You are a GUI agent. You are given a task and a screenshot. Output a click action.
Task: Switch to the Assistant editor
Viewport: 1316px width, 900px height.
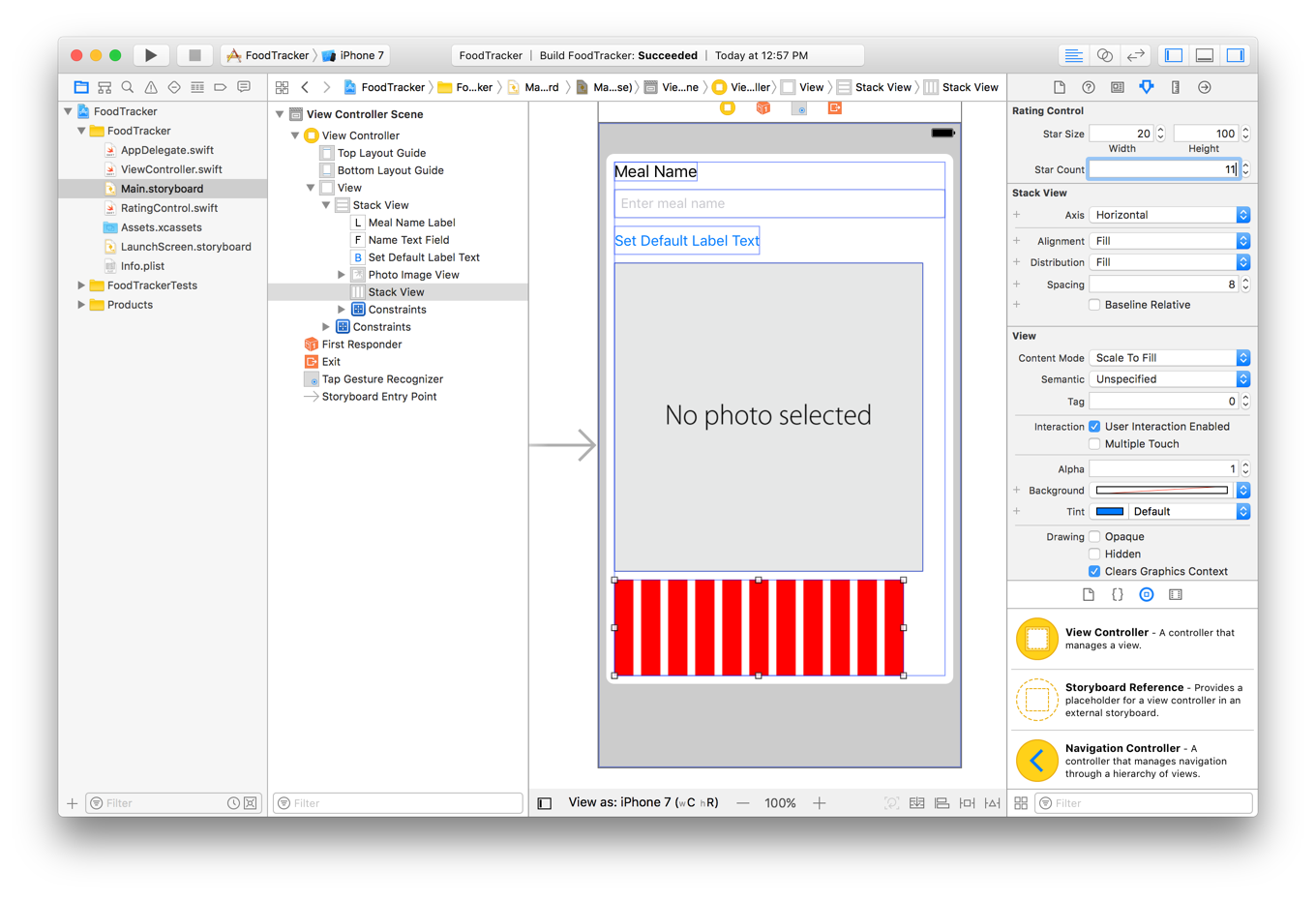(x=1104, y=55)
